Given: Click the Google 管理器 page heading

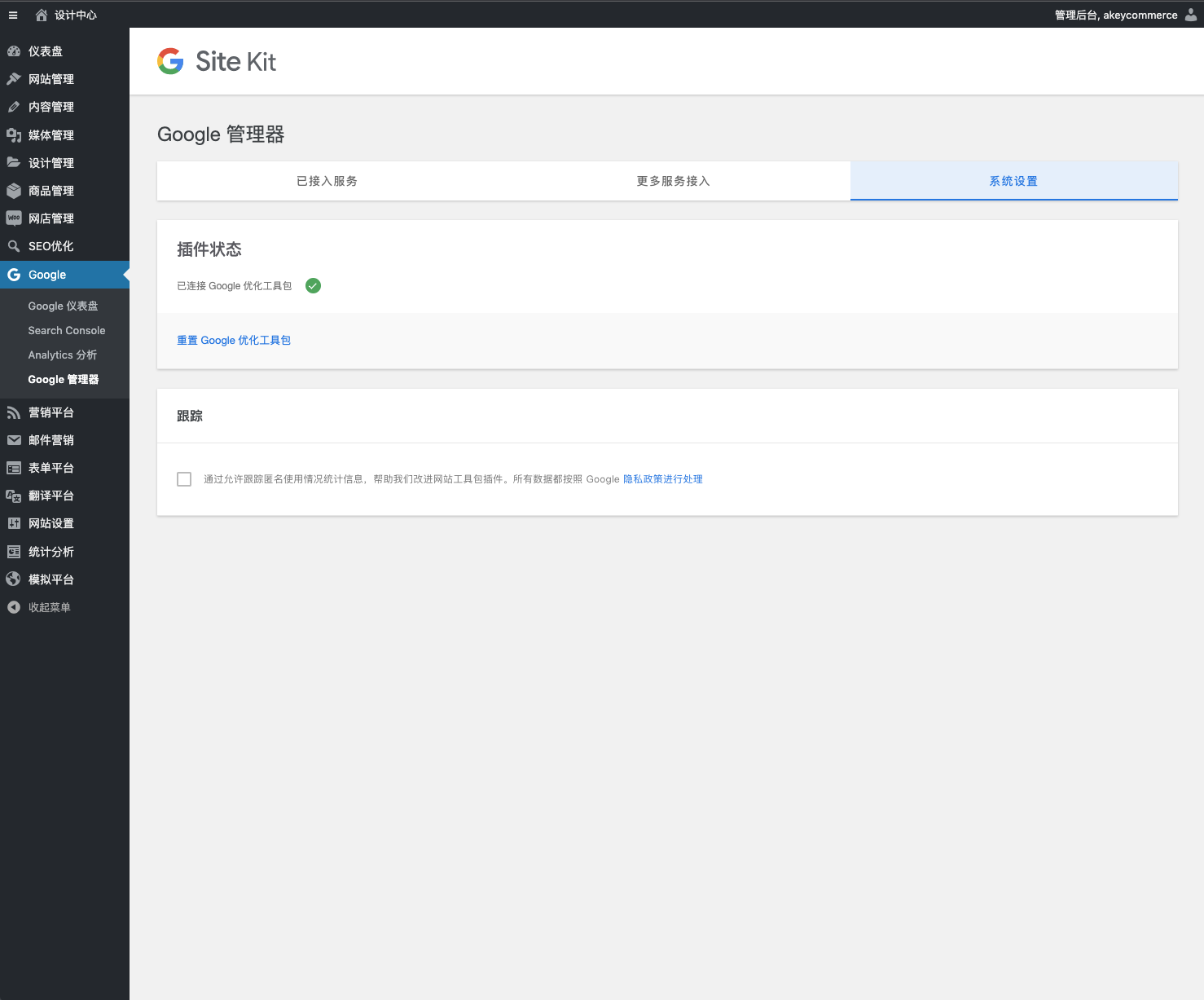Looking at the screenshot, I should click(221, 134).
